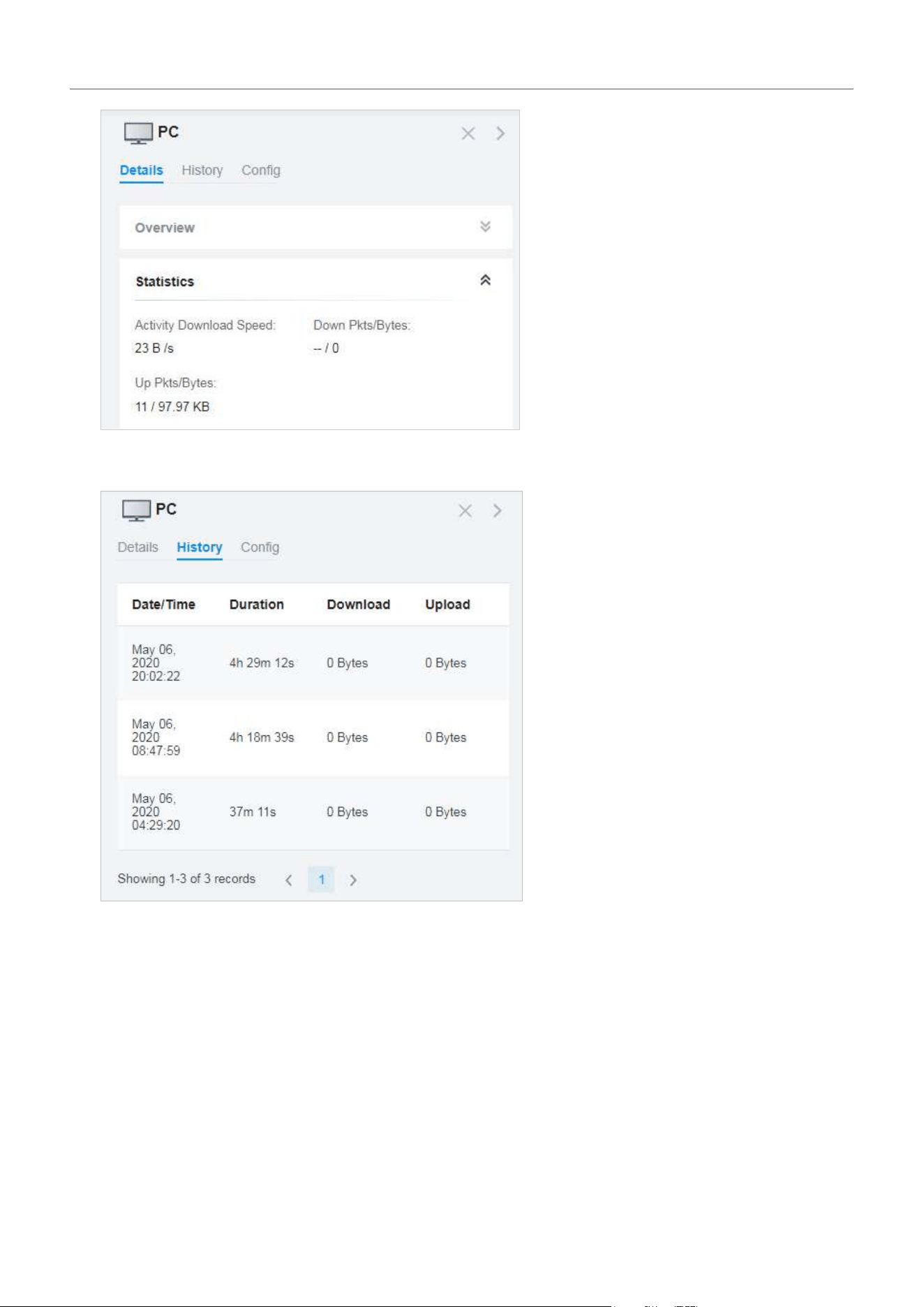This screenshot has height=1307, width=924.
Task: Close the Details panel with the X
Action: point(468,133)
